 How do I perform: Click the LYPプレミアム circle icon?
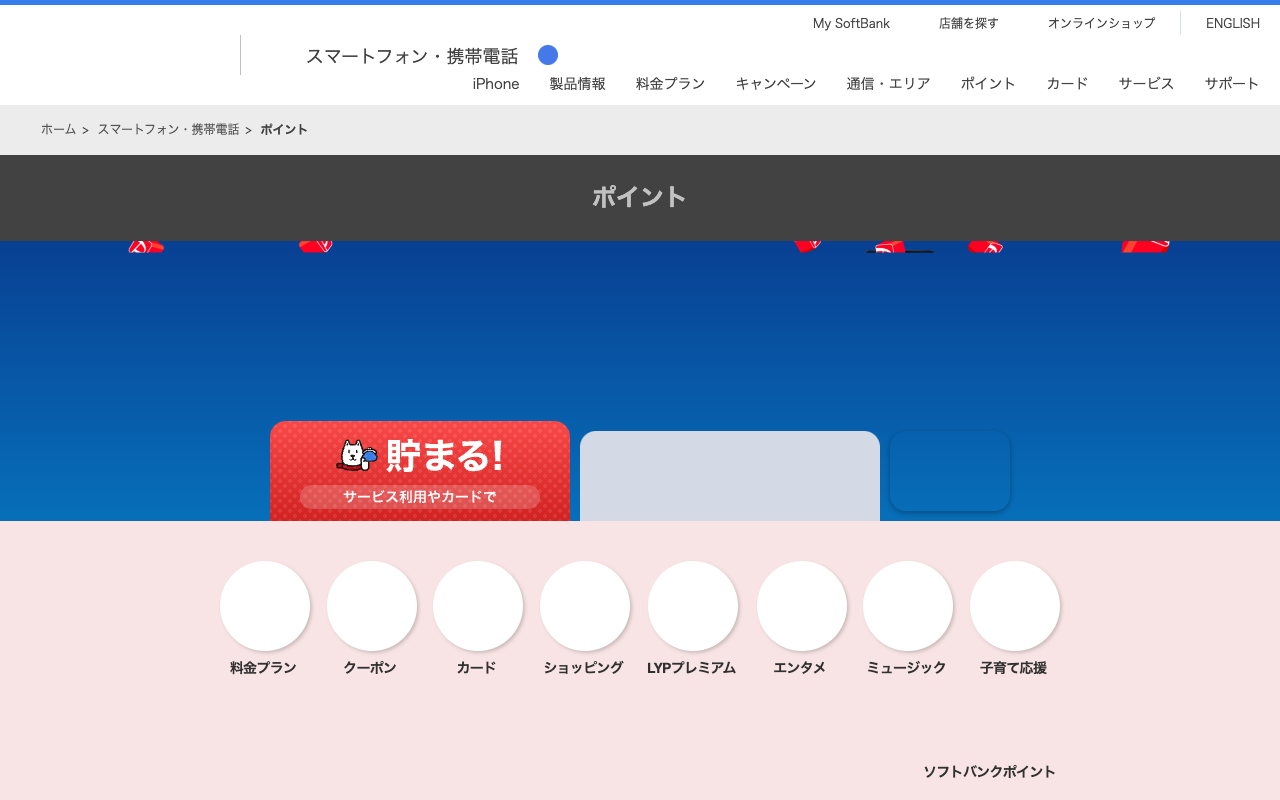coord(693,606)
